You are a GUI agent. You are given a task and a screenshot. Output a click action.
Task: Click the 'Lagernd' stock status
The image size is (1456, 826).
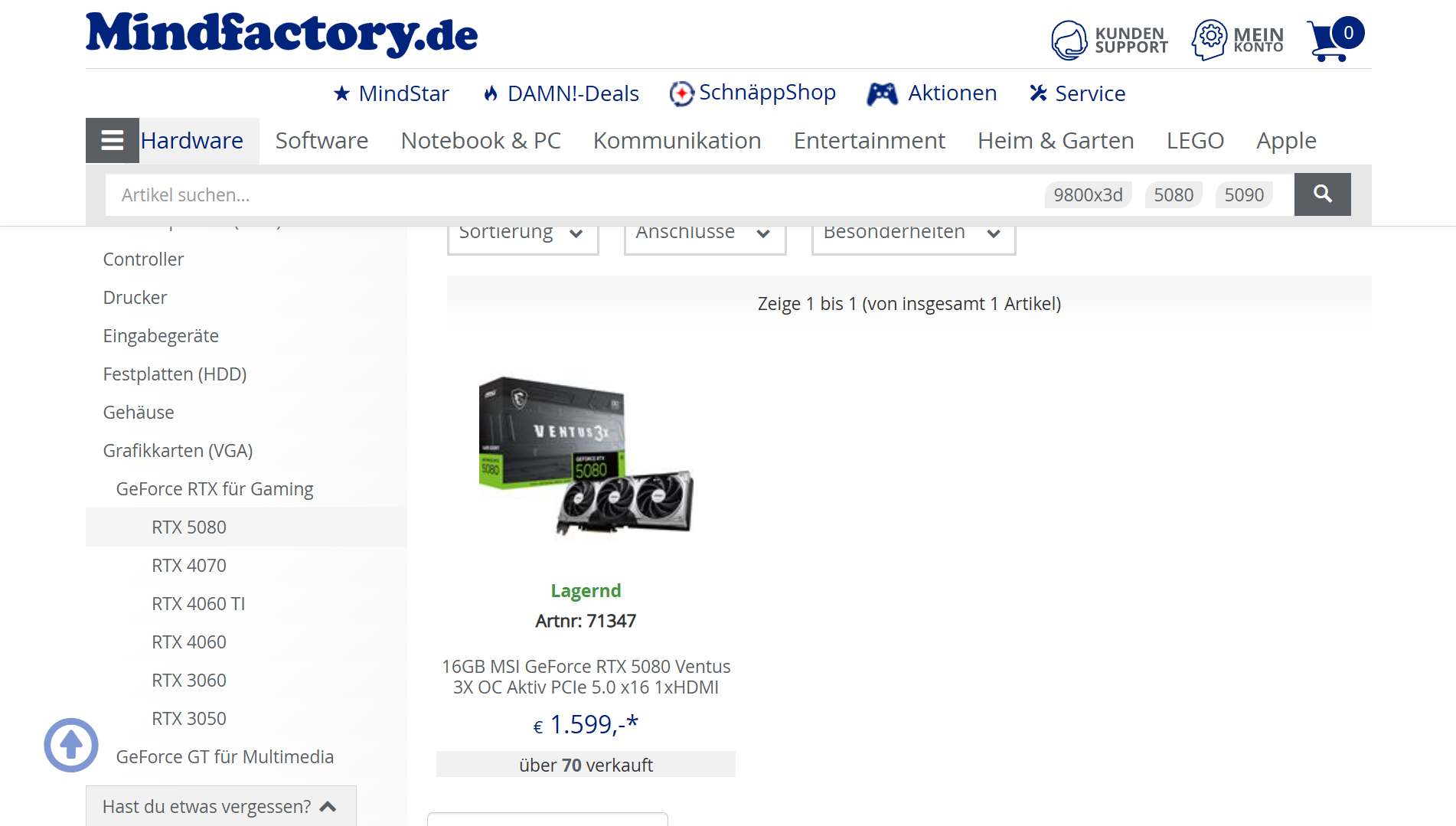pos(586,590)
